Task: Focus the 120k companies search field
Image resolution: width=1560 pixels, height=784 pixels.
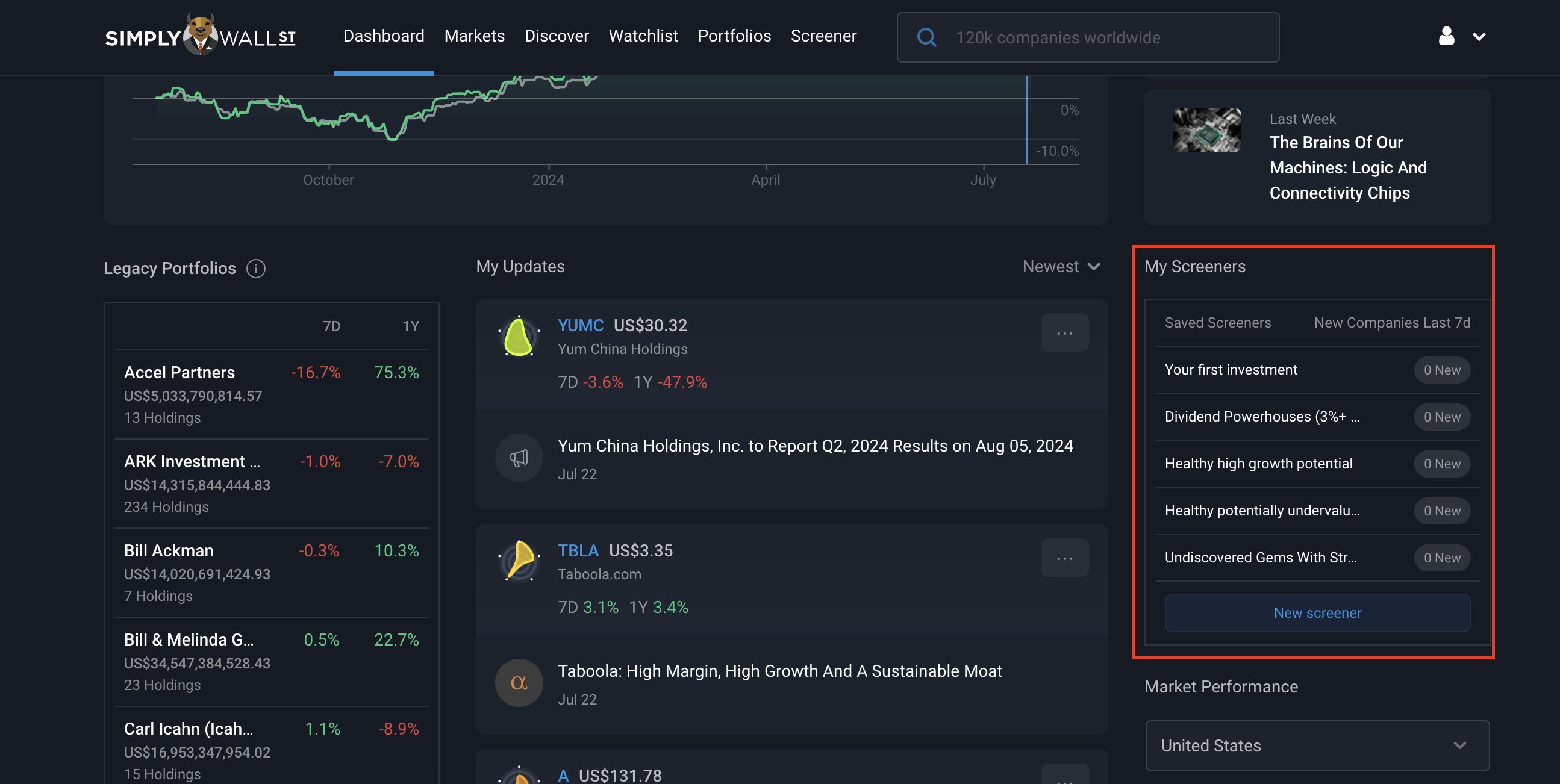Action: click(1088, 37)
